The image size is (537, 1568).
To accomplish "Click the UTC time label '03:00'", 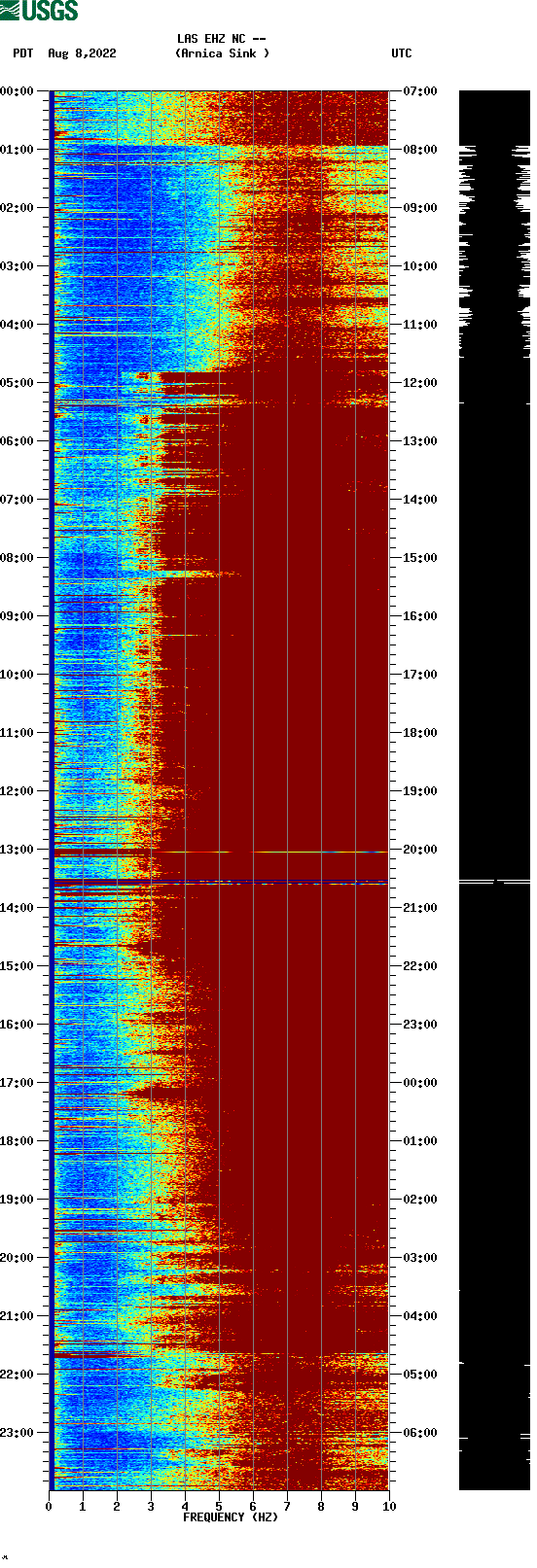I will click(420, 1258).
